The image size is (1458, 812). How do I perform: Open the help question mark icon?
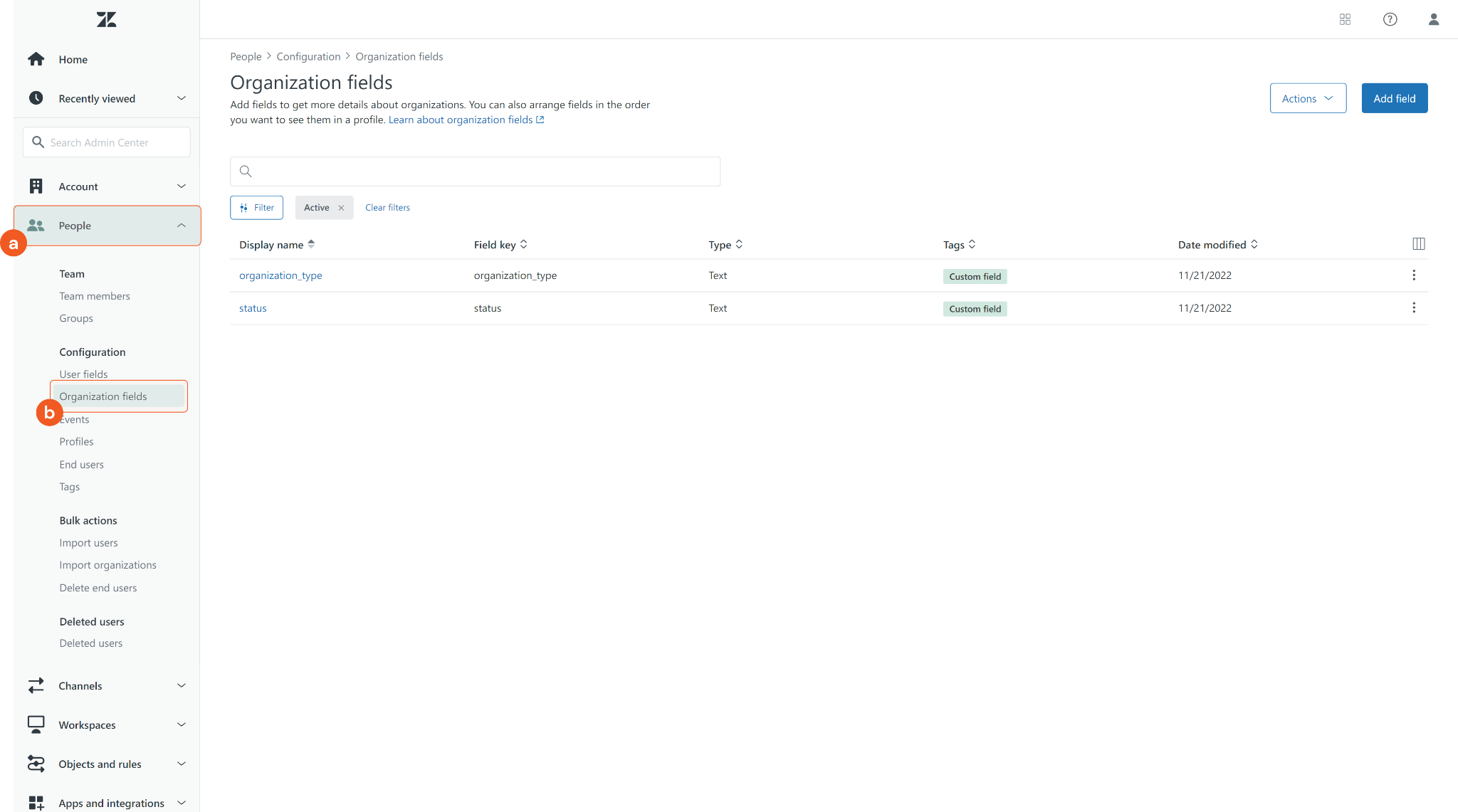[x=1390, y=19]
